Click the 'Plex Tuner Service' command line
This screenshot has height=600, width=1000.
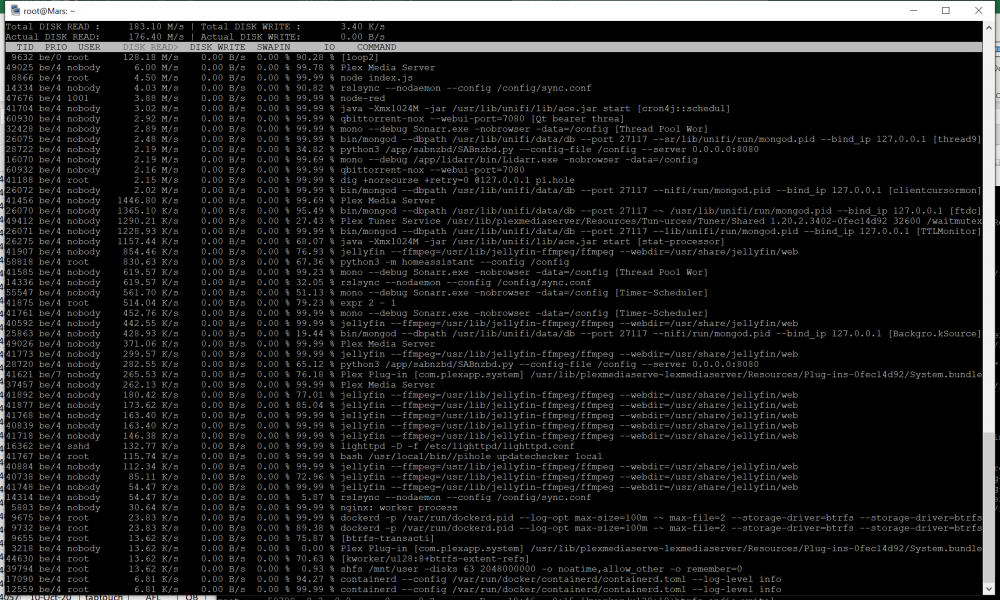coord(661,221)
